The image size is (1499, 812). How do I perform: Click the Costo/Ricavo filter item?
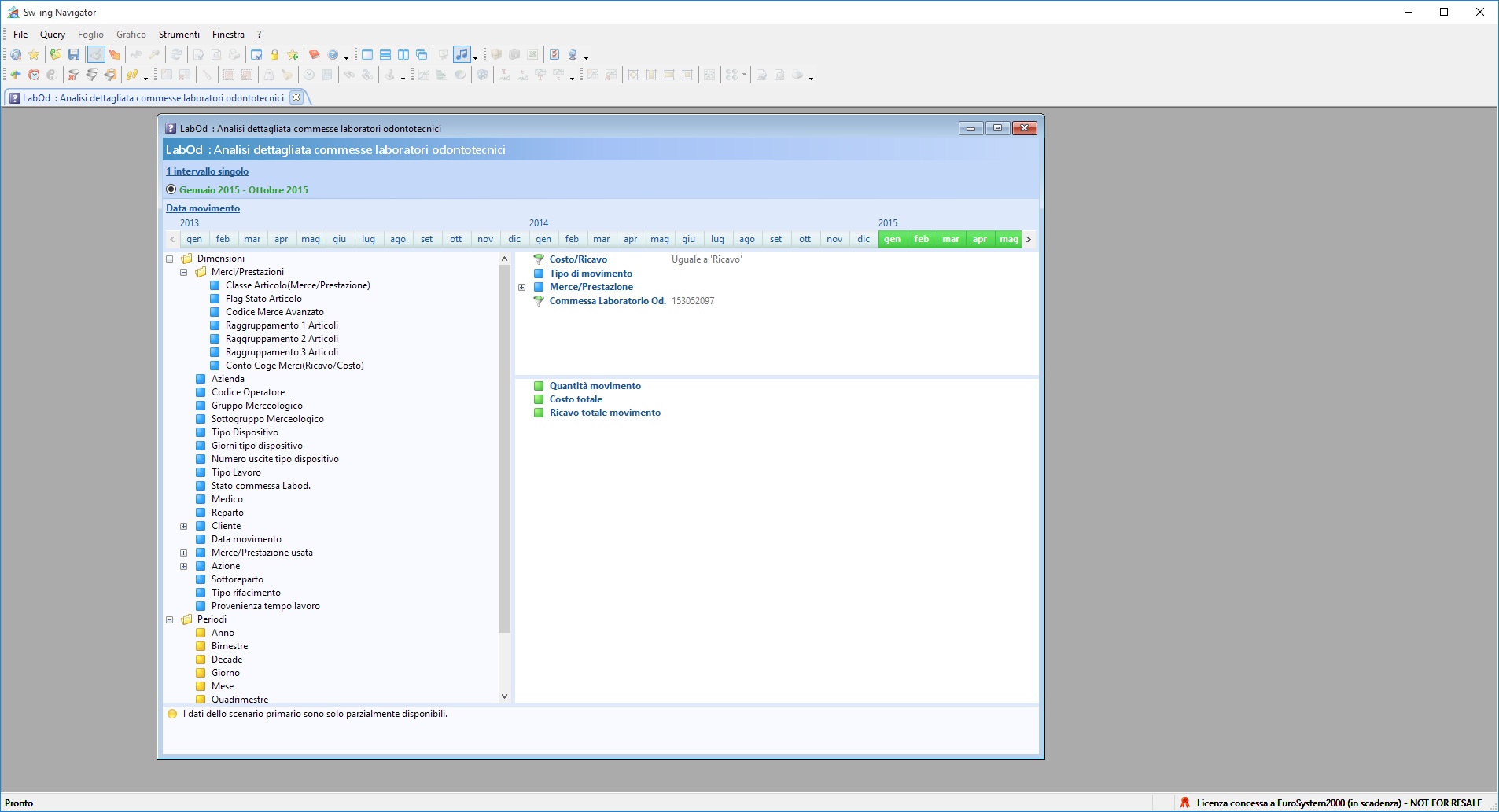tap(578, 259)
